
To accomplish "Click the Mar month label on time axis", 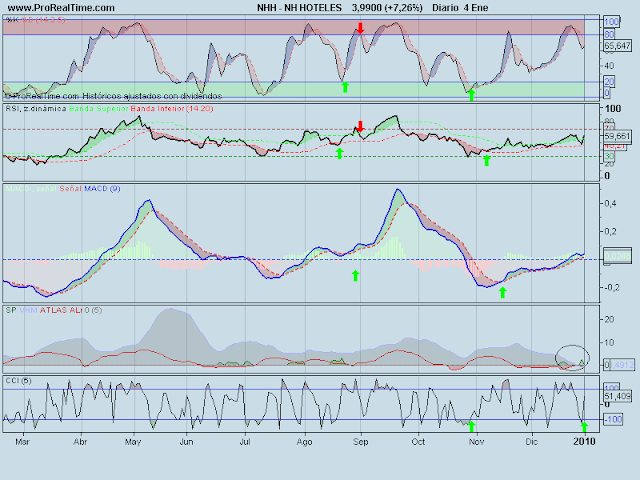I will pos(22,442).
